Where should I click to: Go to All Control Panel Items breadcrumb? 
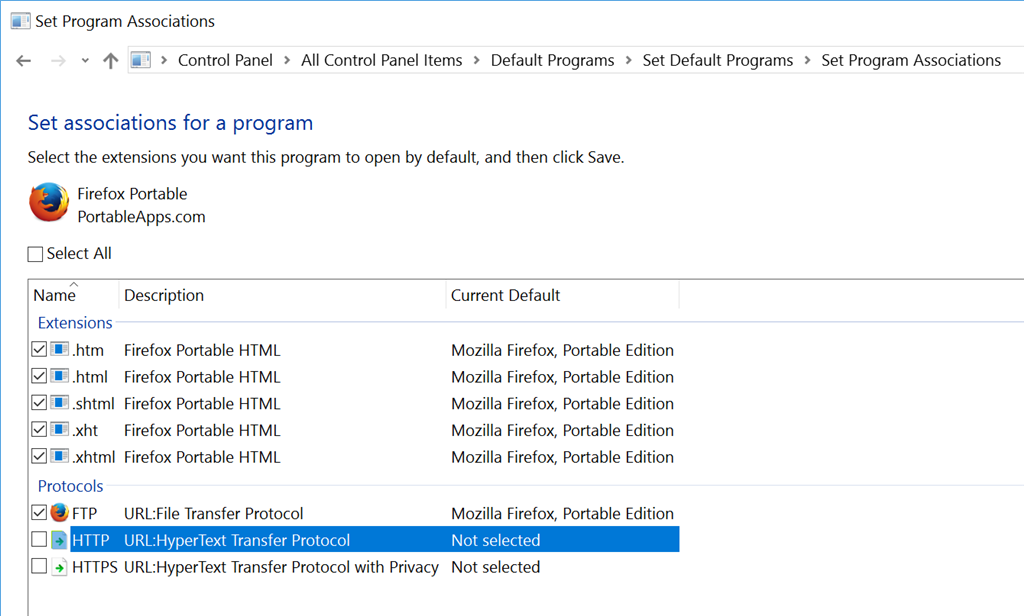tap(381, 61)
